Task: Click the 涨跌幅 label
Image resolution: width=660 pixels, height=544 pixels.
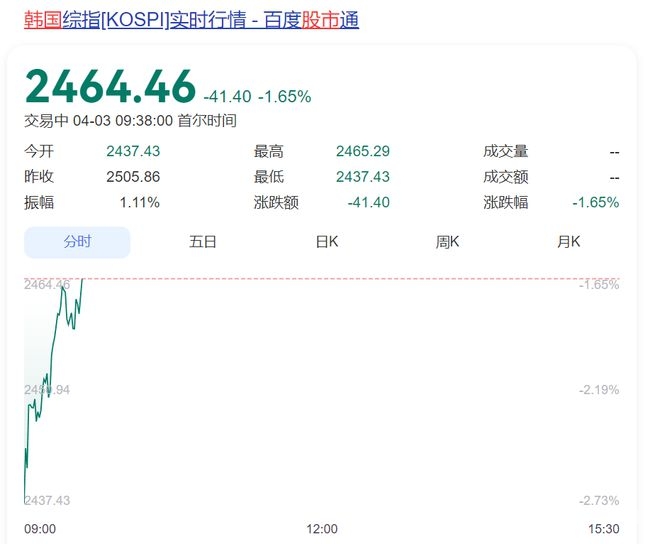Action: click(506, 203)
